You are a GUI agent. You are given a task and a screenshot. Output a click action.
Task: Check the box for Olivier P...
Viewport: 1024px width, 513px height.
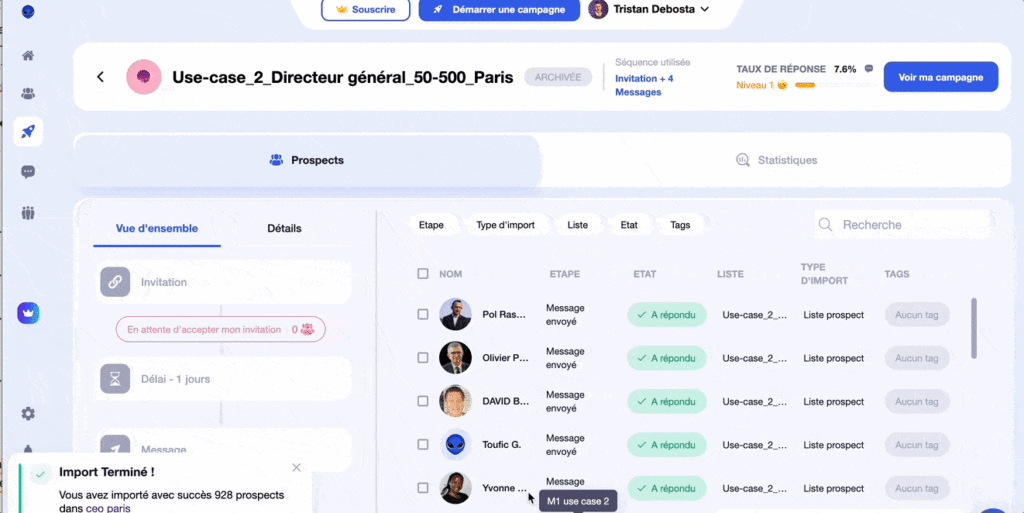pyautogui.click(x=423, y=358)
